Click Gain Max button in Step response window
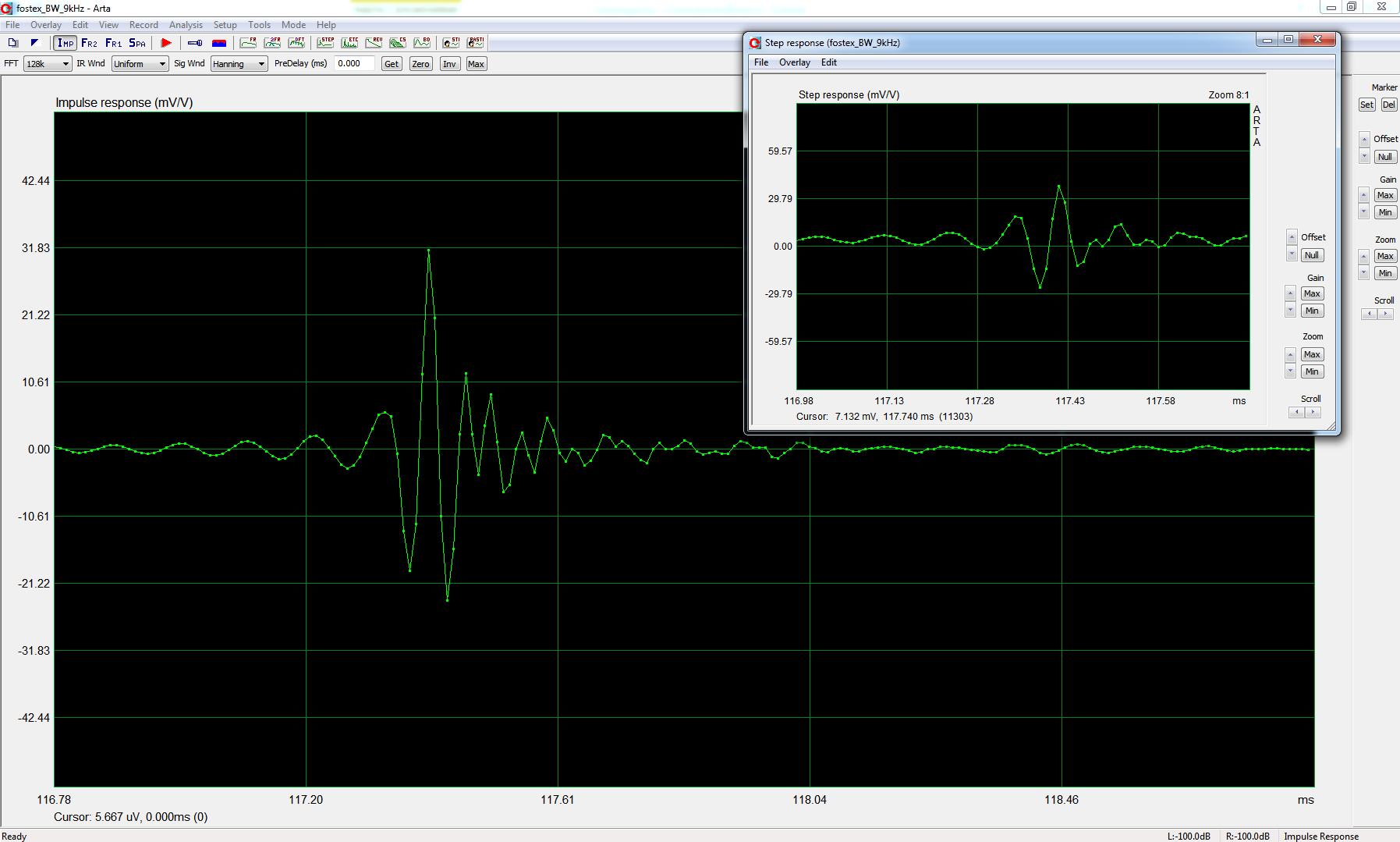 coord(1312,293)
